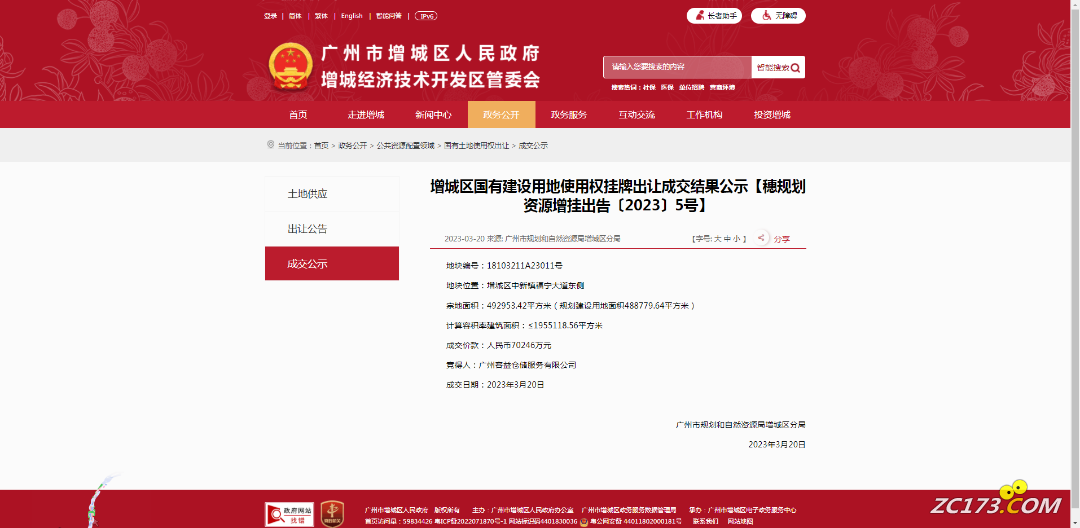Click 联系我们 in the footer
The image size is (1080, 528).
[x=703, y=521]
